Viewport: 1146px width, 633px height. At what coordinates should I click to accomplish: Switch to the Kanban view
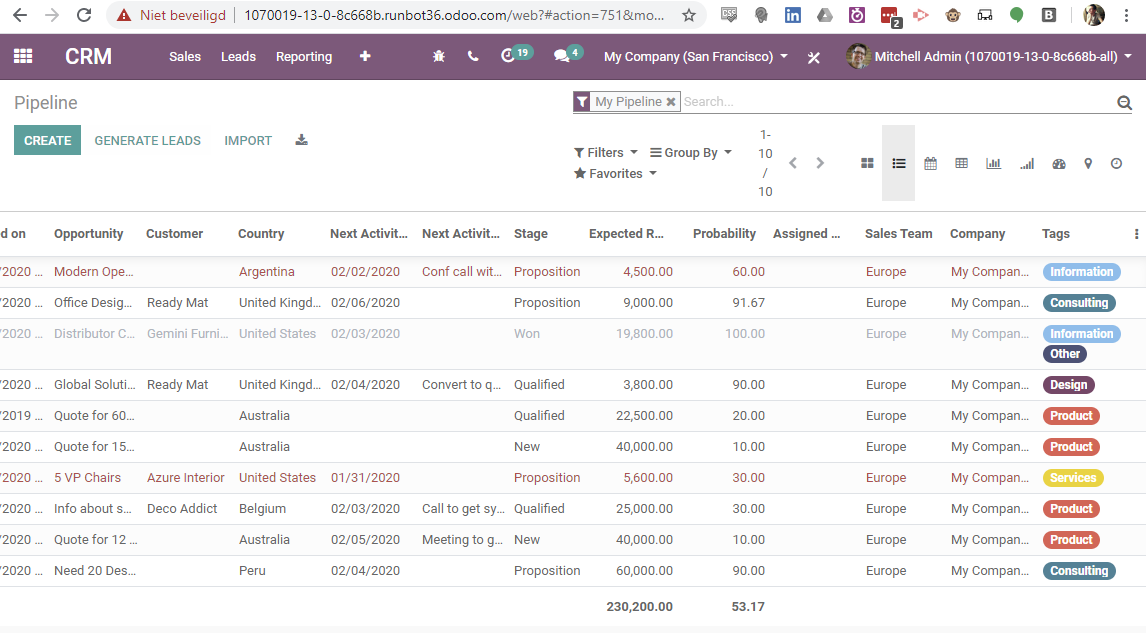[867, 162]
